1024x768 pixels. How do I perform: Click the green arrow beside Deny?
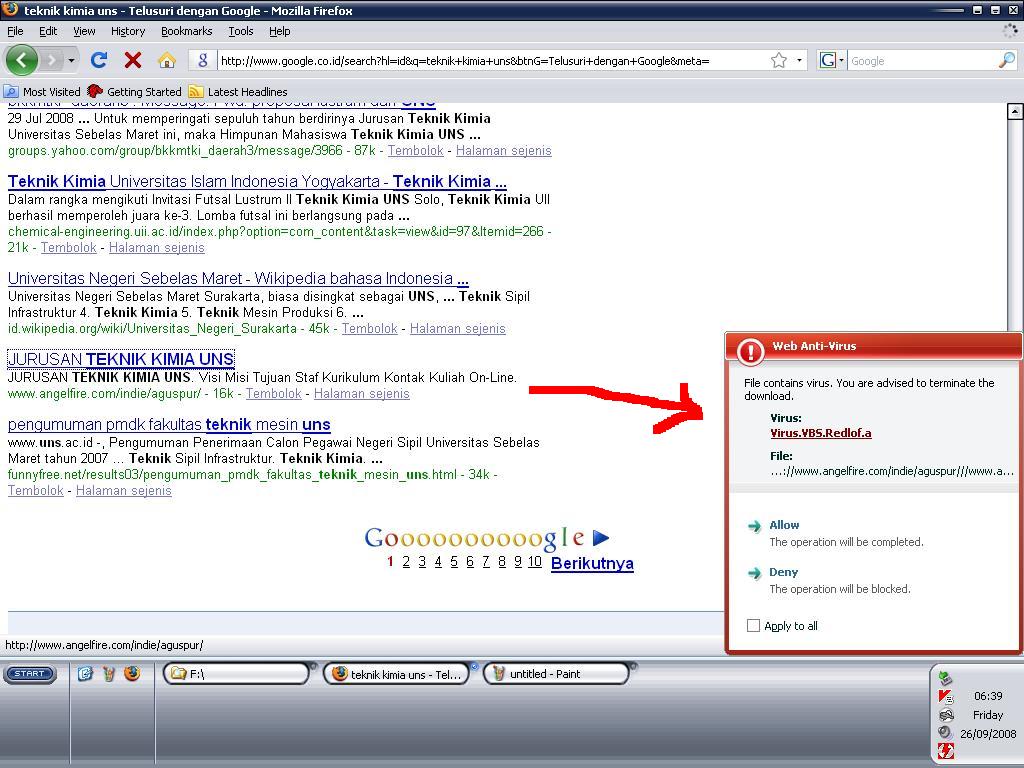pos(754,573)
